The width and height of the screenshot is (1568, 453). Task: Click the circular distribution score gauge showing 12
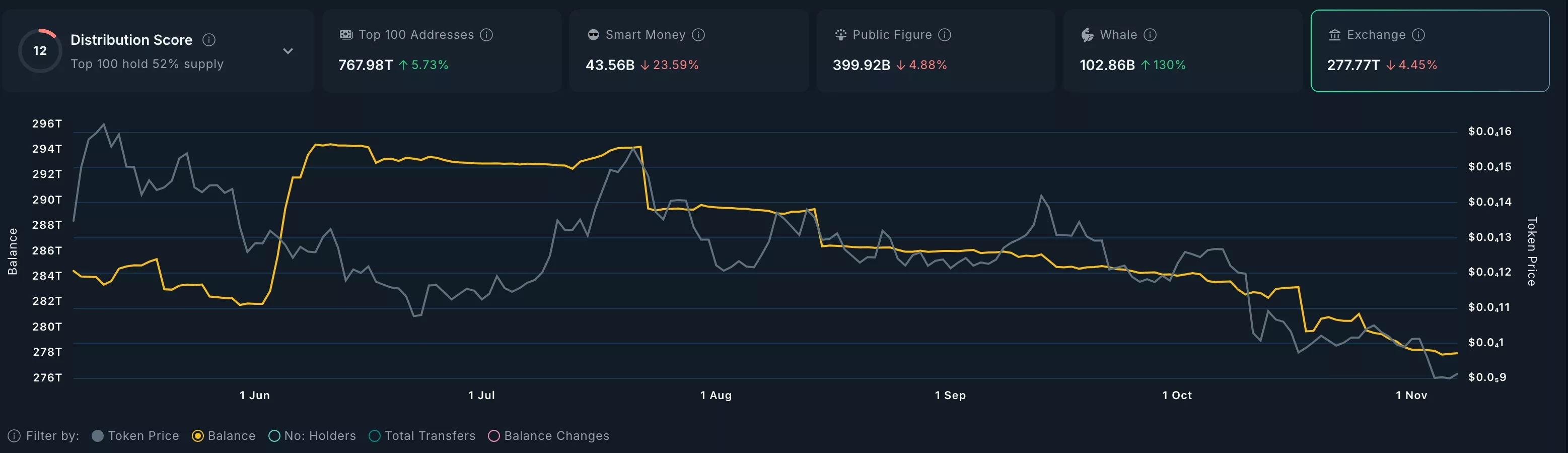tap(40, 51)
